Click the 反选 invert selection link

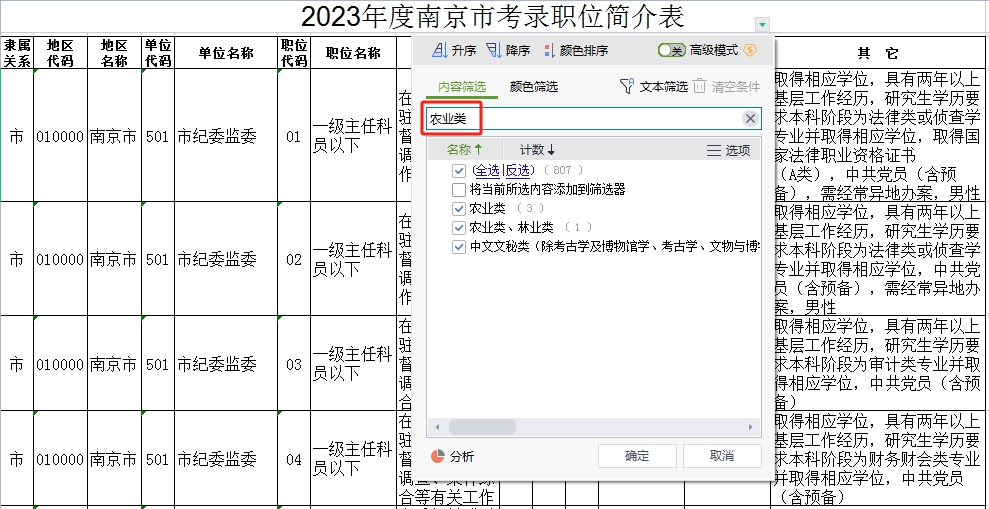click(x=518, y=171)
